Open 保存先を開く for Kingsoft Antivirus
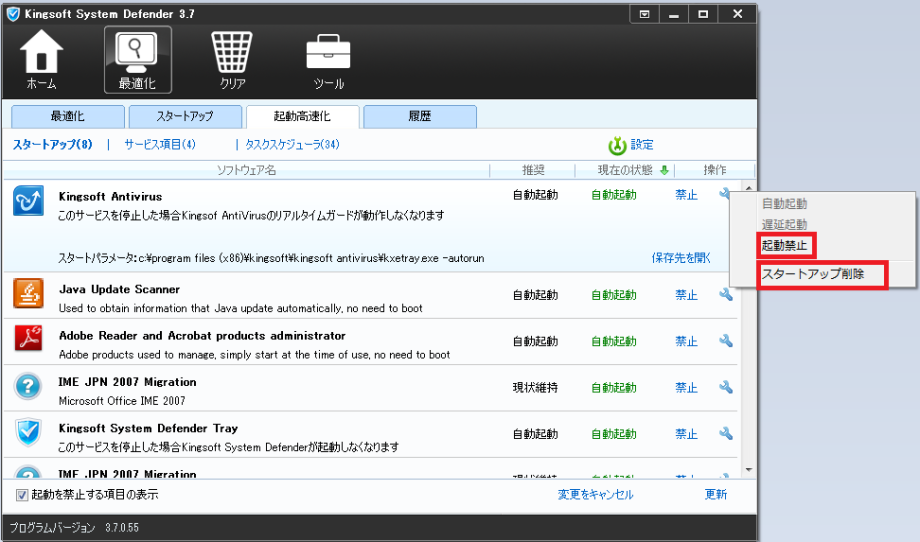Screen dimensions: 920x542 click(681, 258)
